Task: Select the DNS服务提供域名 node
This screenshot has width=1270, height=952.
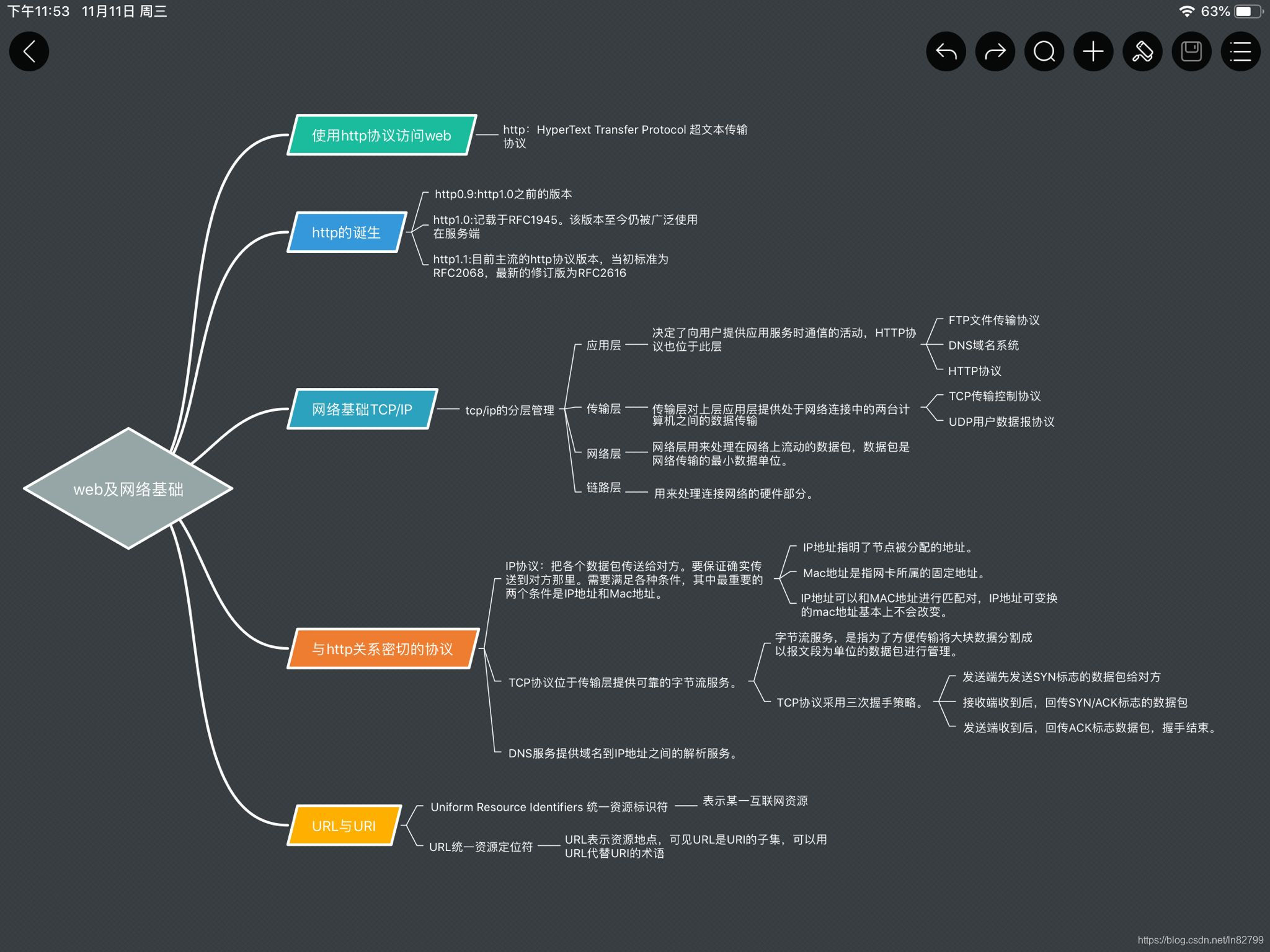Action: (x=624, y=753)
